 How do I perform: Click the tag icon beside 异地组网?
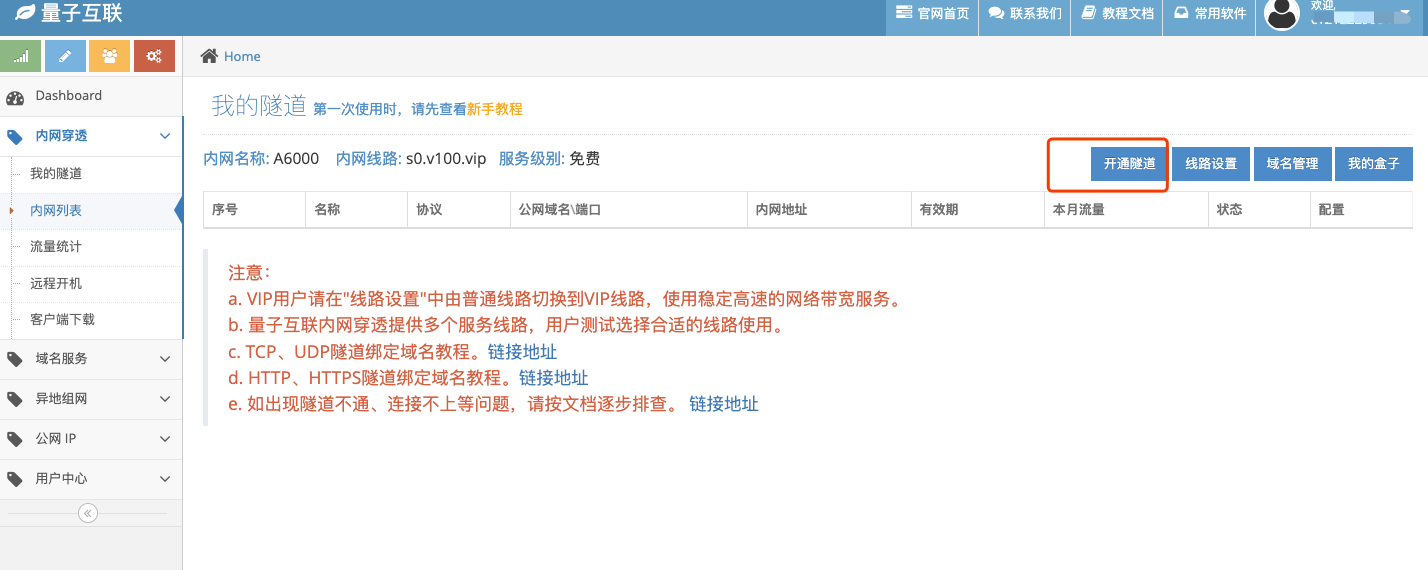(15, 399)
